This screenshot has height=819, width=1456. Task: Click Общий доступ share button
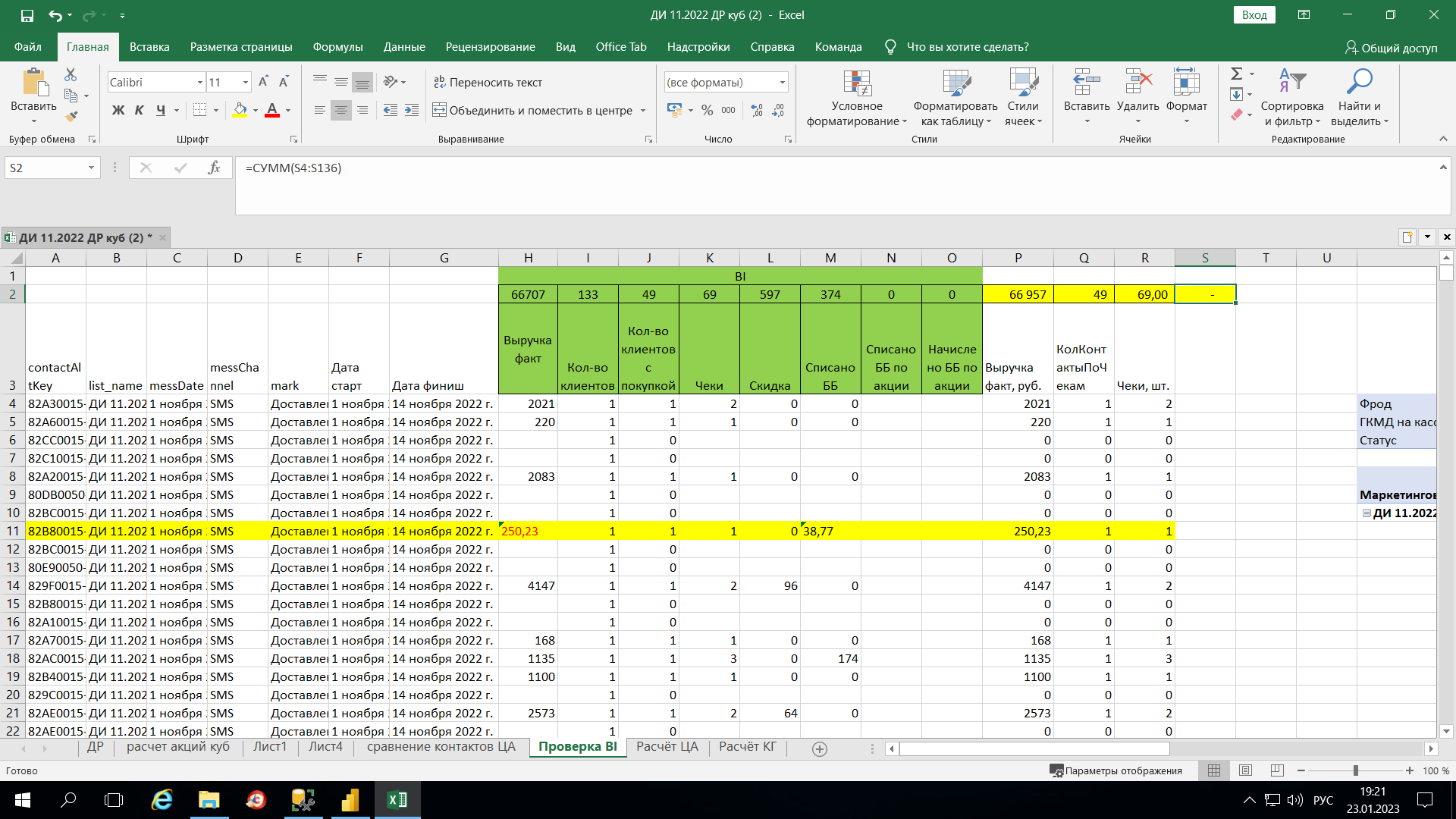1391,48
